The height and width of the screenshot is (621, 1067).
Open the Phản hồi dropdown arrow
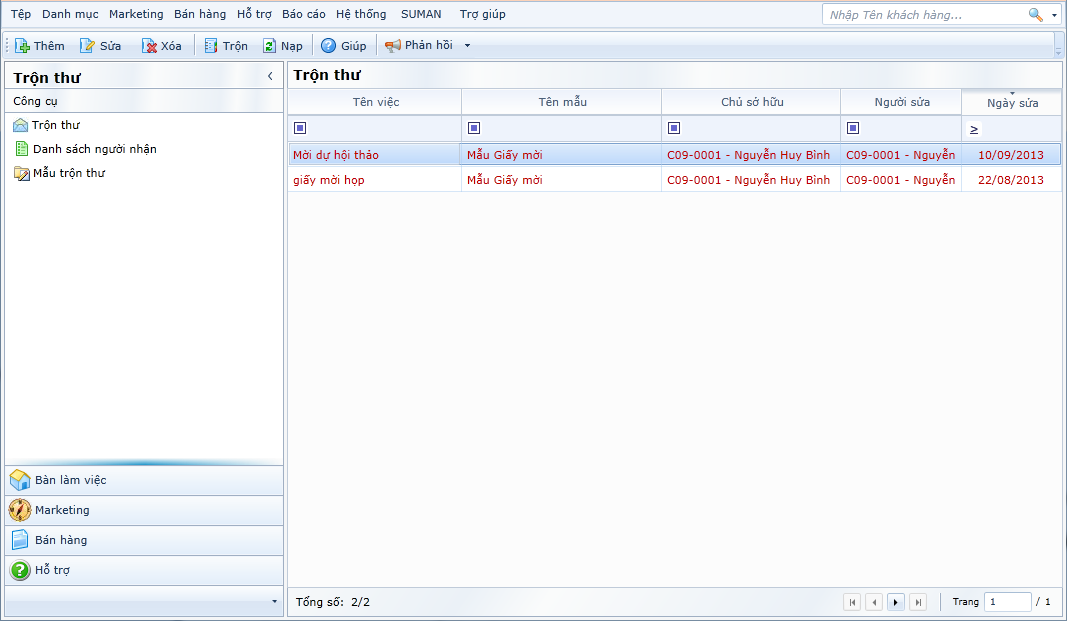click(467, 46)
